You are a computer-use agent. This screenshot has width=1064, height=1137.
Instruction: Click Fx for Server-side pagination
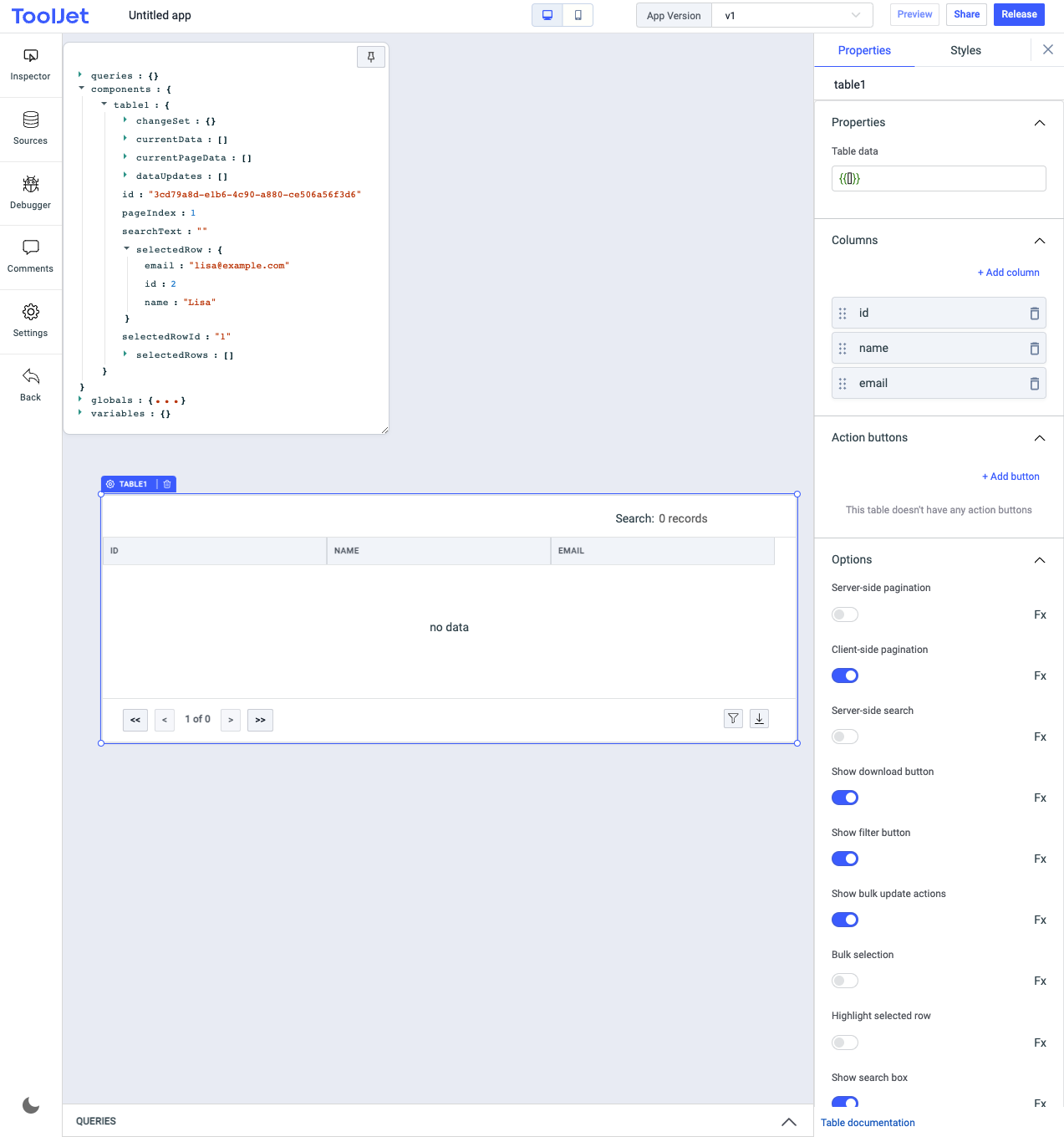pos(1040,614)
